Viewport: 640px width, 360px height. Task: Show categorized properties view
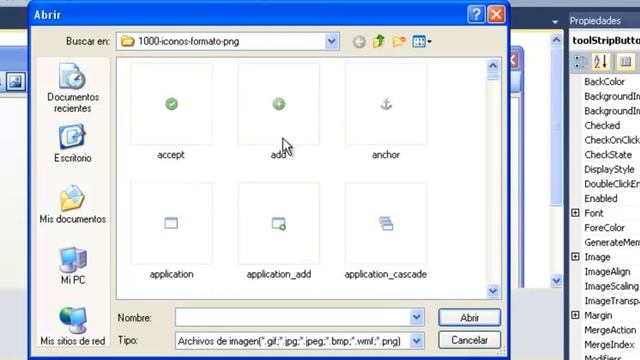point(580,62)
